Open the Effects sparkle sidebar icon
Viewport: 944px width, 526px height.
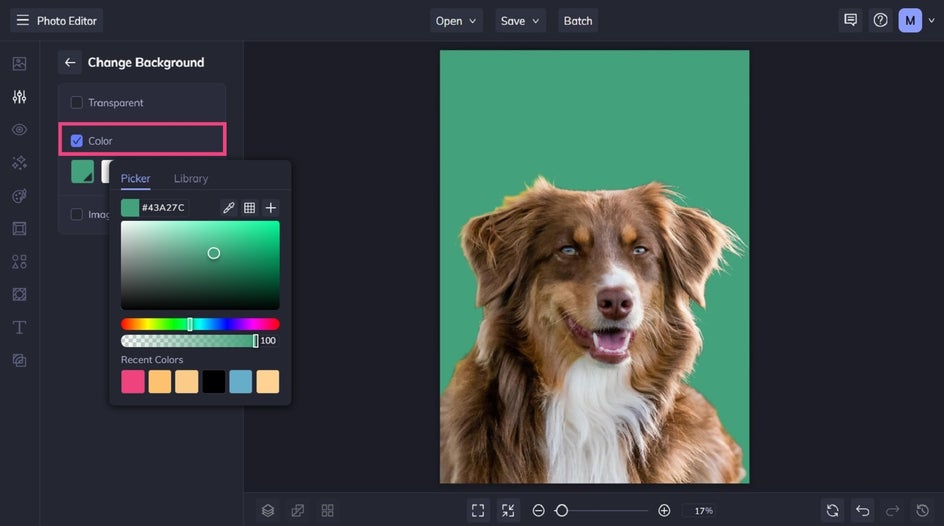[x=19, y=162]
